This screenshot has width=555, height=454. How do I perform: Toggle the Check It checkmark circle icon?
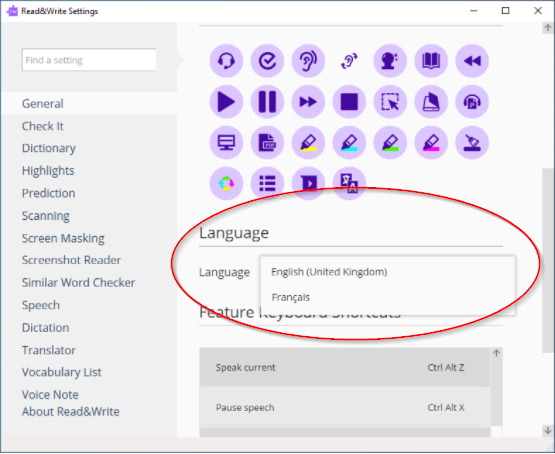pyautogui.click(x=267, y=61)
